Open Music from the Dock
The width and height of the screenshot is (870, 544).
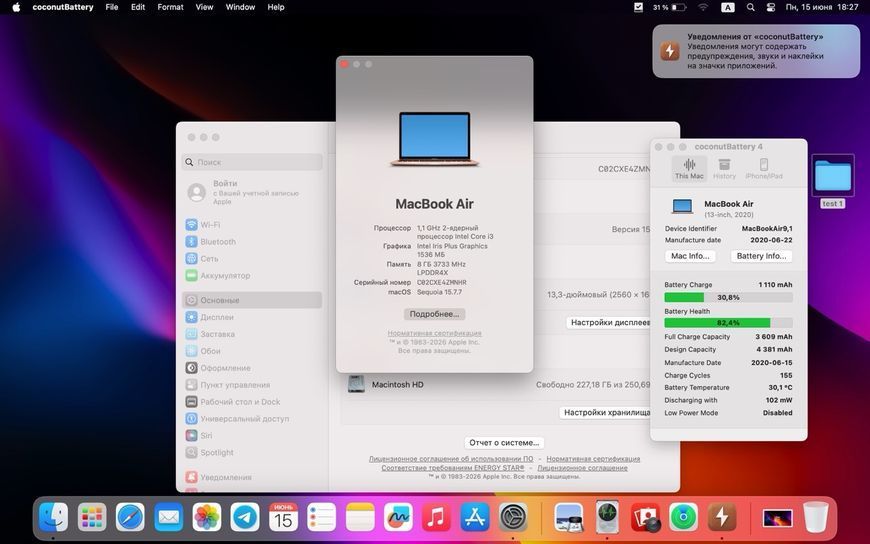tap(437, 517)
